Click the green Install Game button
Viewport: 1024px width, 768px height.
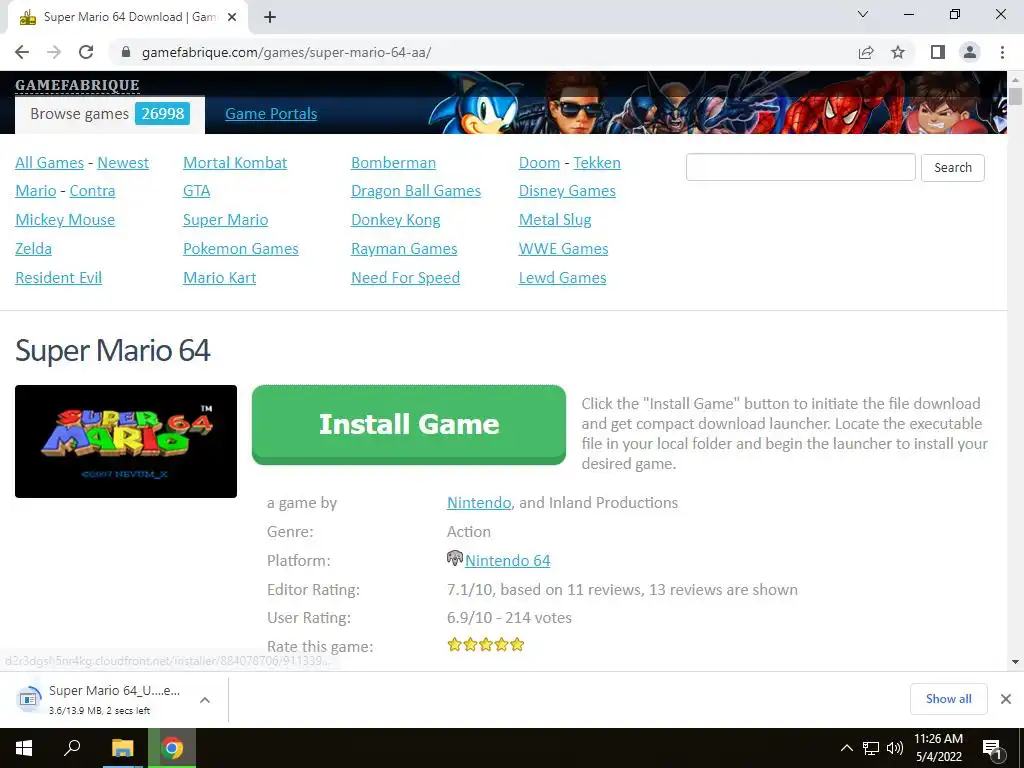click(409, 424)
